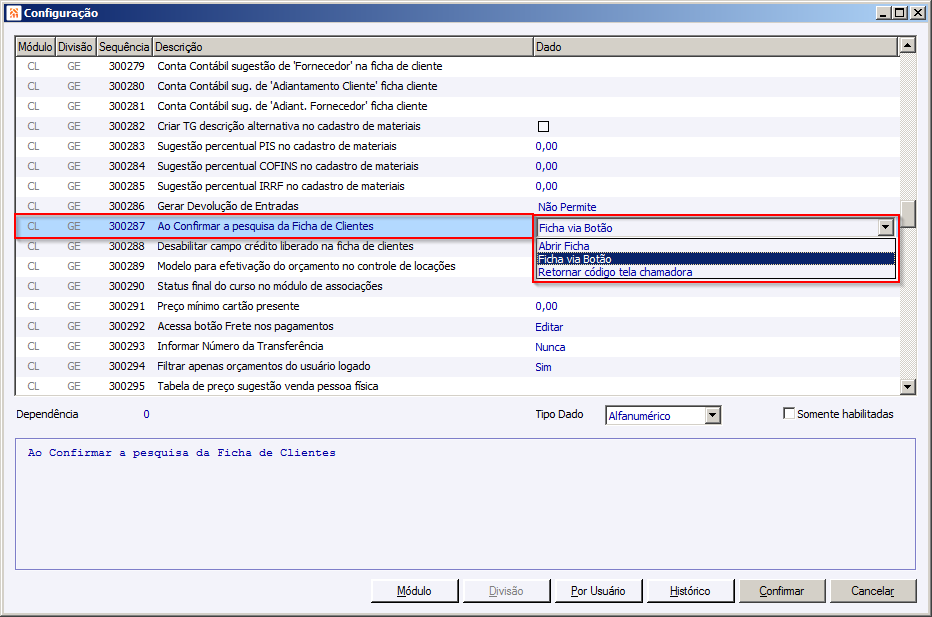The height and width of the screenshot is (617, 932).
Task: Click the 'Não Permite' value for Gerar Devolução
Action: tap(567, 207)
